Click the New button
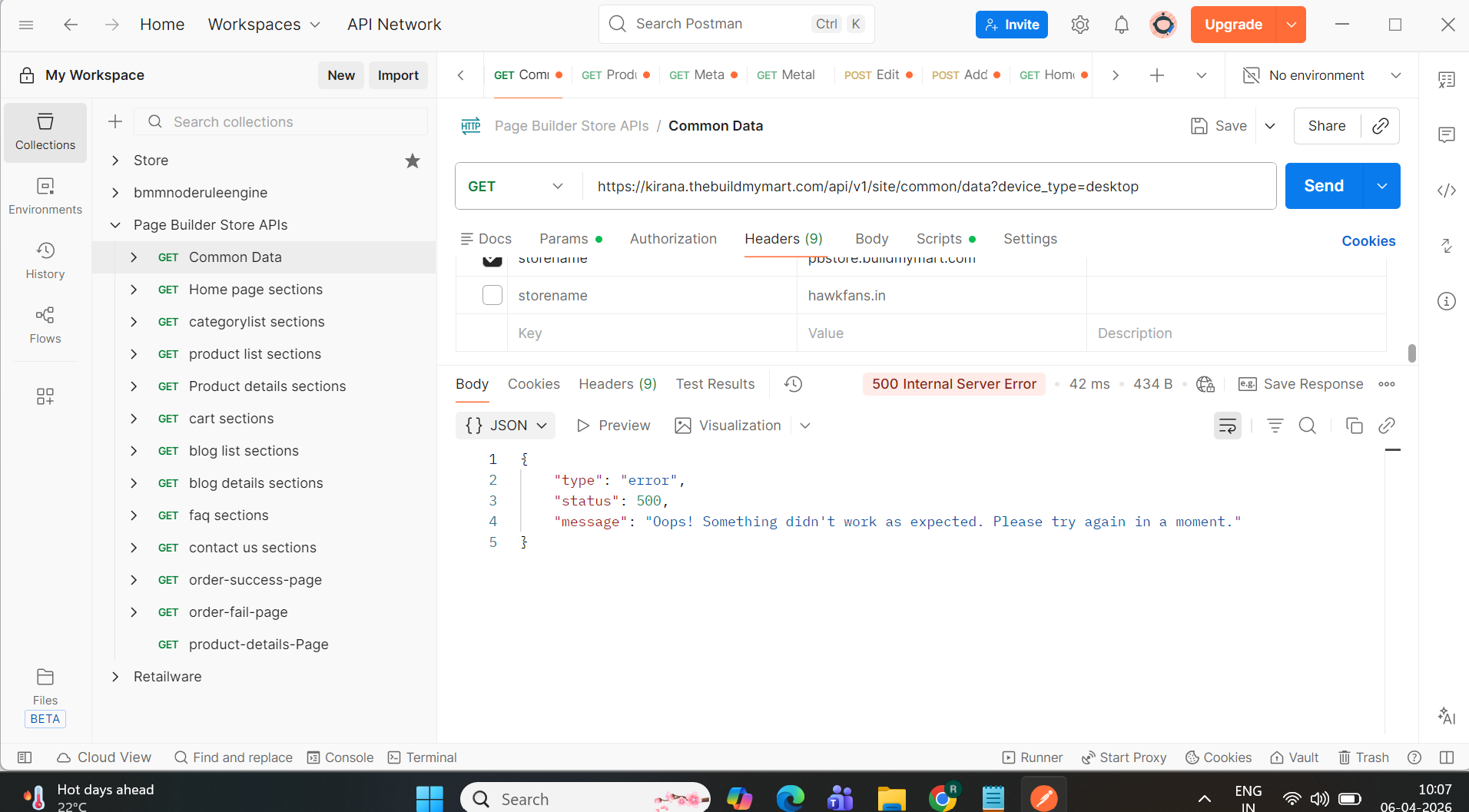The width and height of the screenshot is (1469, 812). click(341, 75)
